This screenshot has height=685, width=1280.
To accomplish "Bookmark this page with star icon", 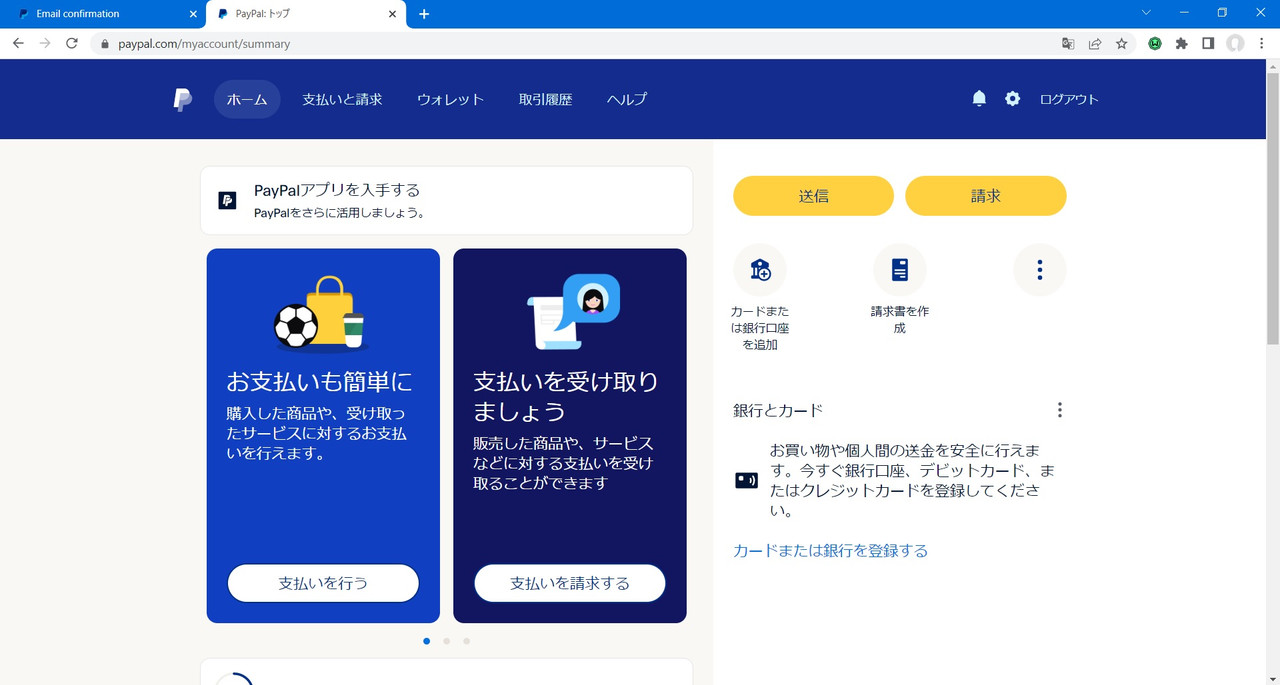I will [x=1122, y=44].
